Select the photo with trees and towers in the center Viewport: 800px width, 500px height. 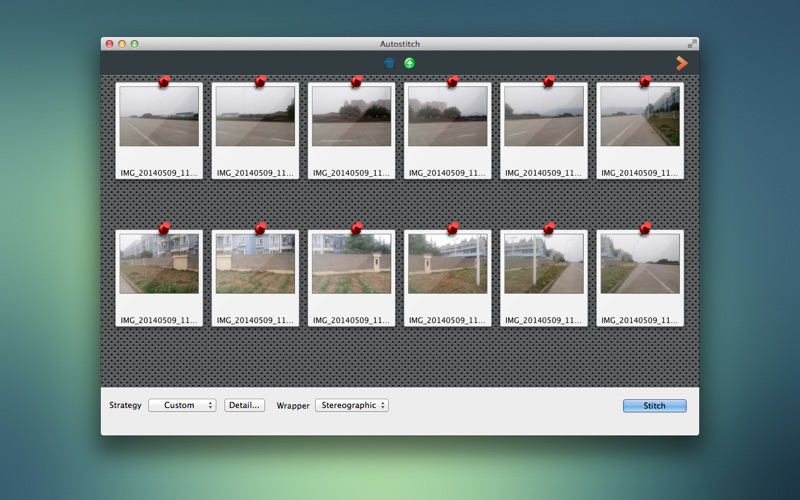(x=352, y=131)
